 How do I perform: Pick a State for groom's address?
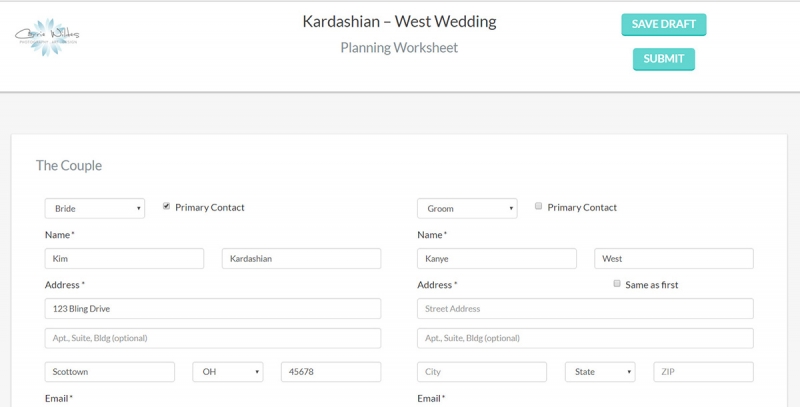(x=600, y=372)
